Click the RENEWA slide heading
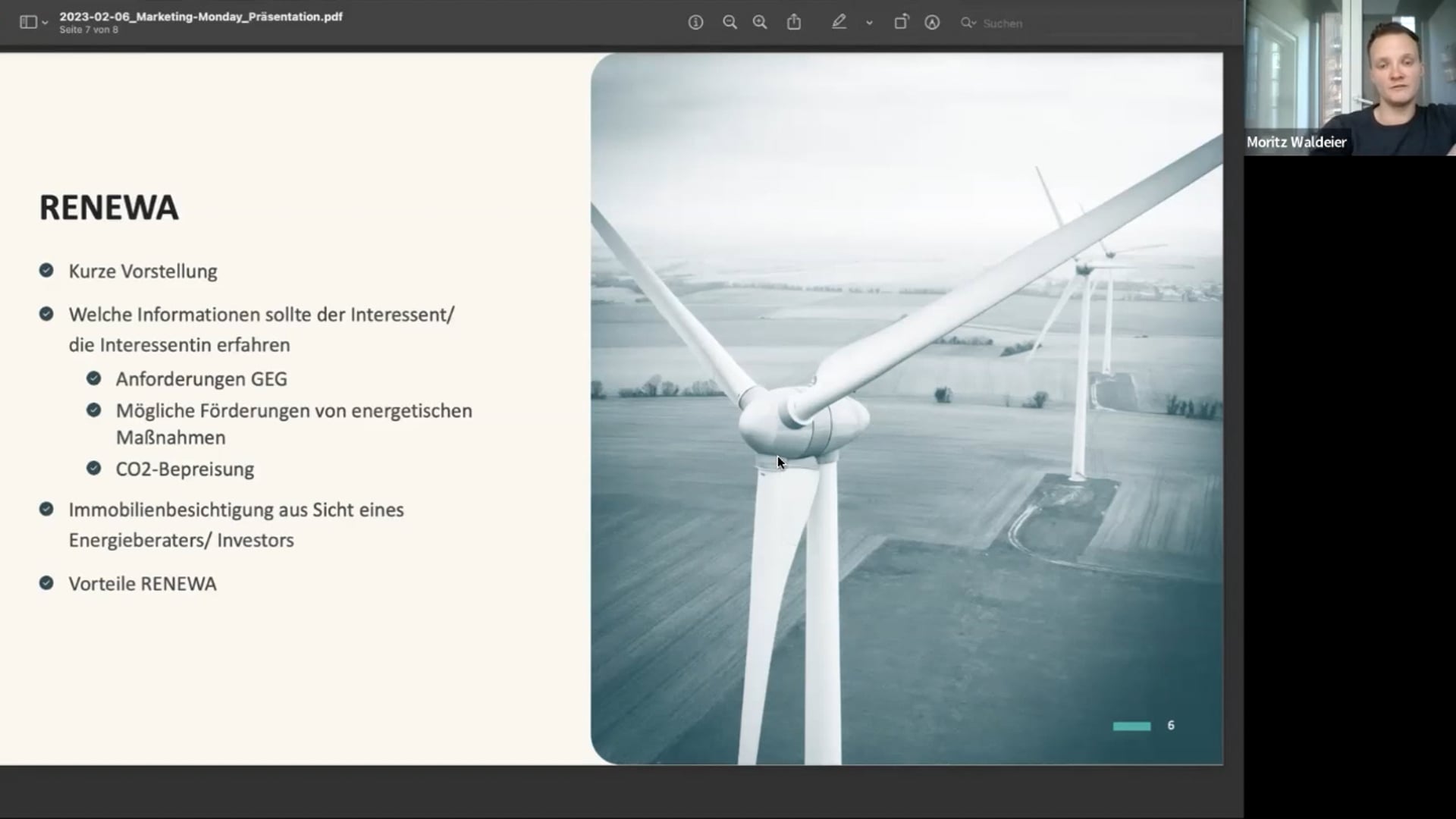The height and width of the screenshot is (819, 1456). 109,208
